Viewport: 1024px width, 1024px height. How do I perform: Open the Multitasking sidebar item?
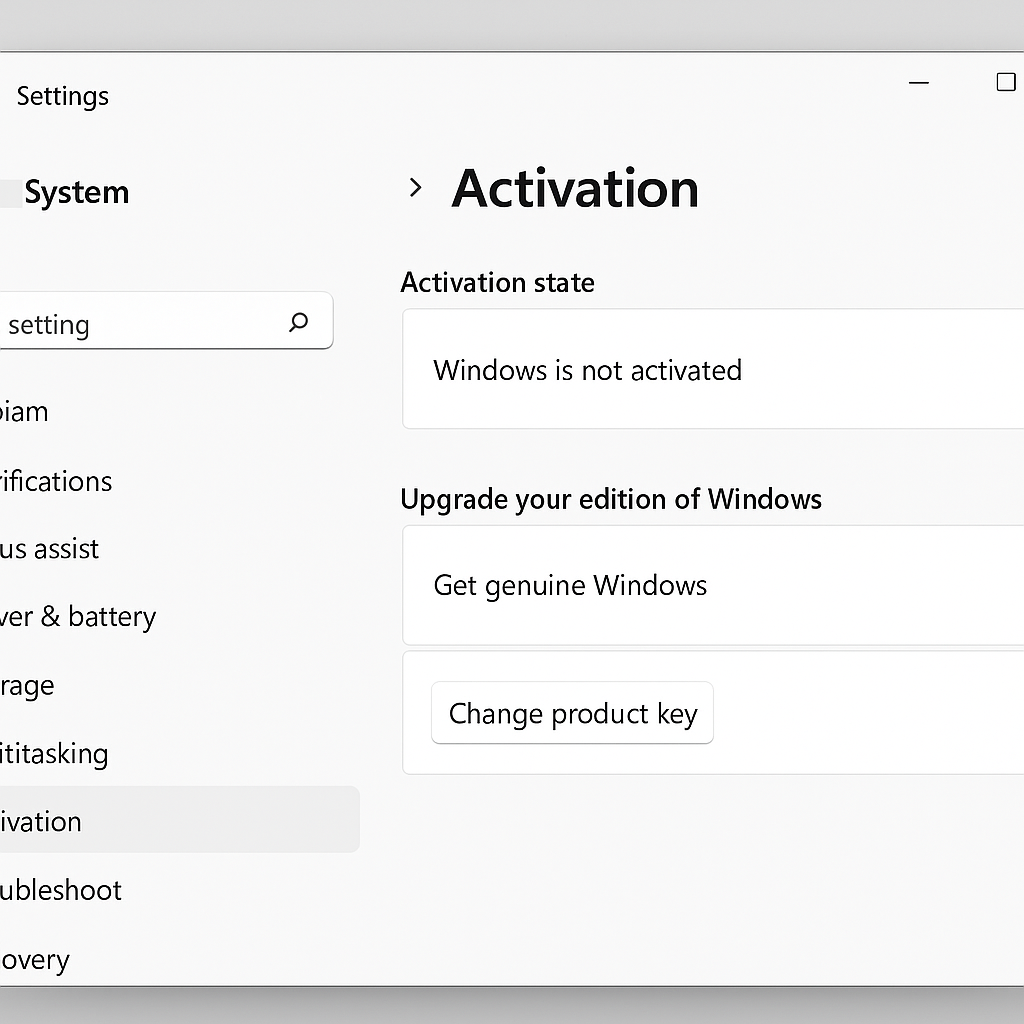pos(54,754)
